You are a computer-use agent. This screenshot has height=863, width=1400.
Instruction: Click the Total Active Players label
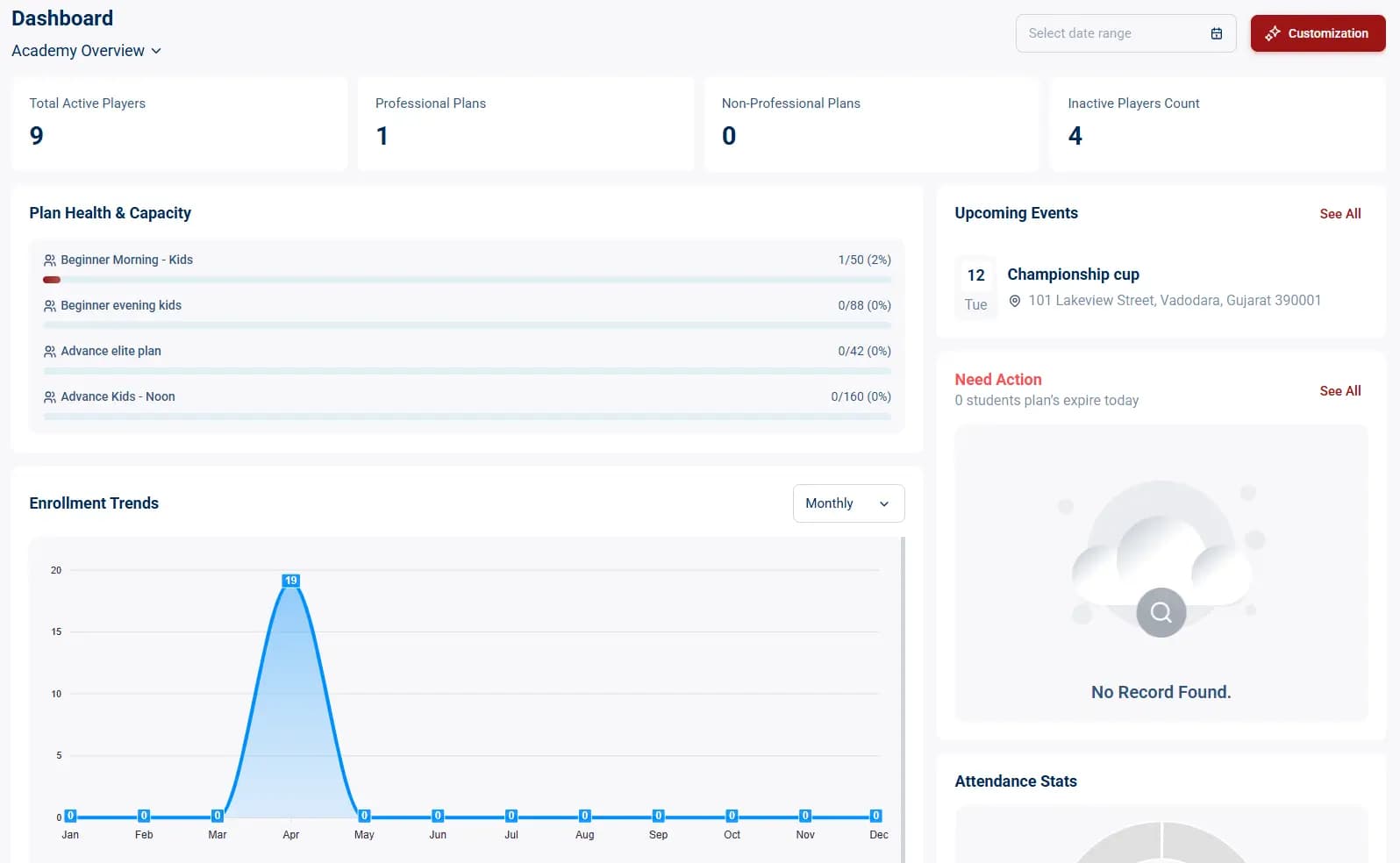pyautogui.click(x=88, y=103)
